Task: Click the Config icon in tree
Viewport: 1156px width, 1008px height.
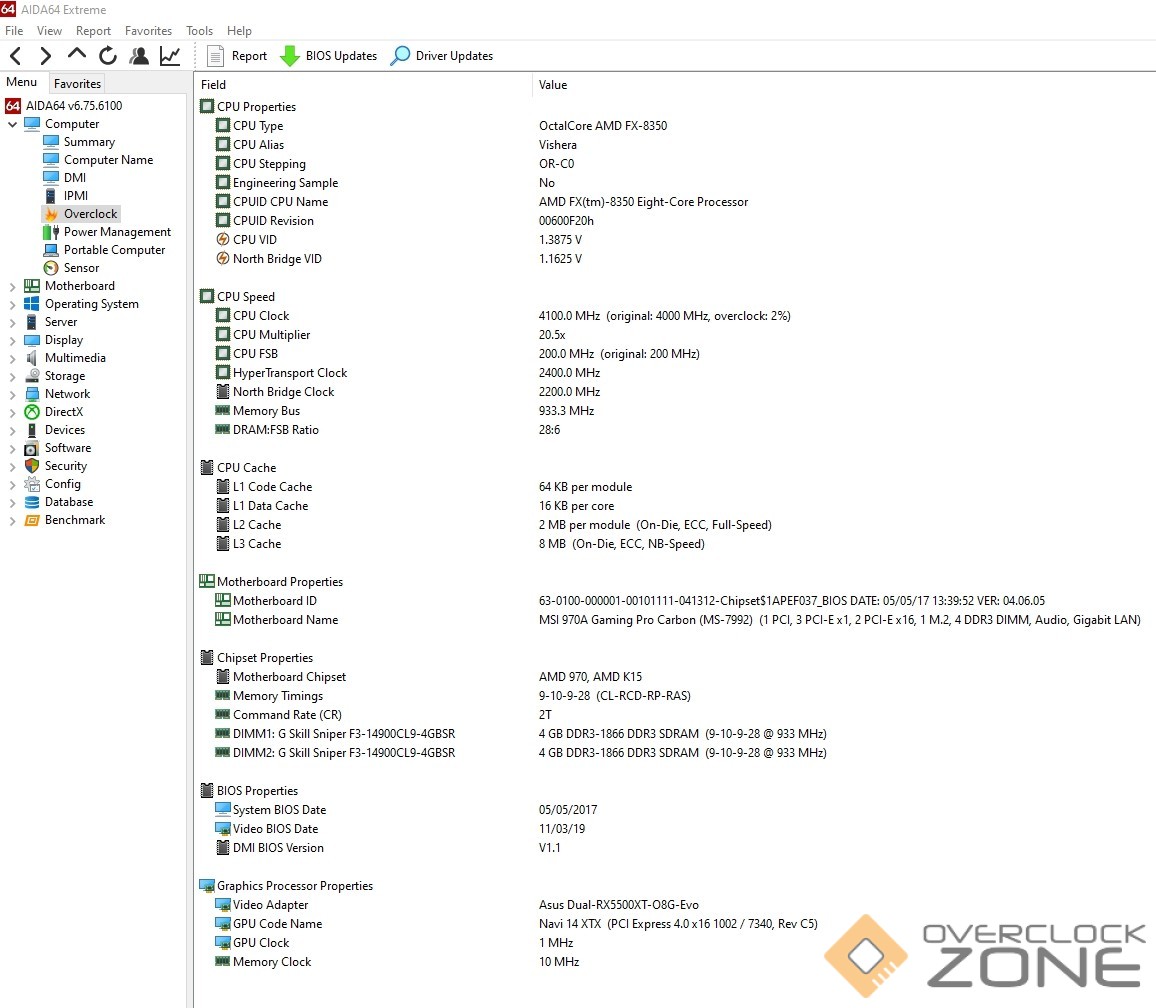Action: 32,484
